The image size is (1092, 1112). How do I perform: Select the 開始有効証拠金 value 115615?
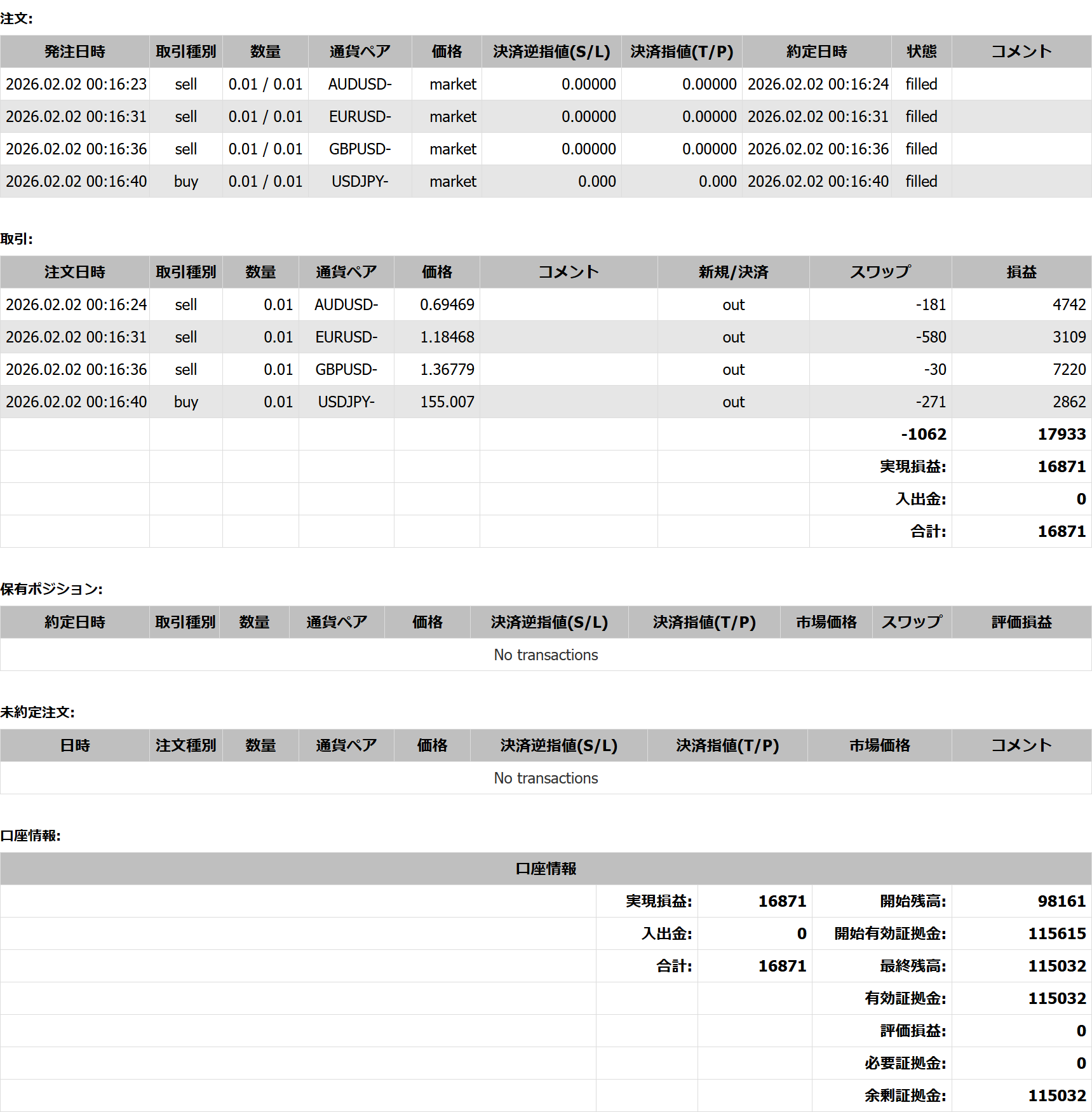coord(1057,933)
